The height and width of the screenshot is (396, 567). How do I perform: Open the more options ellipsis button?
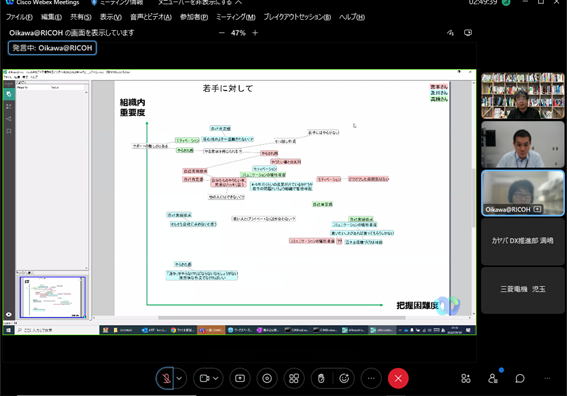click(371, 378)
